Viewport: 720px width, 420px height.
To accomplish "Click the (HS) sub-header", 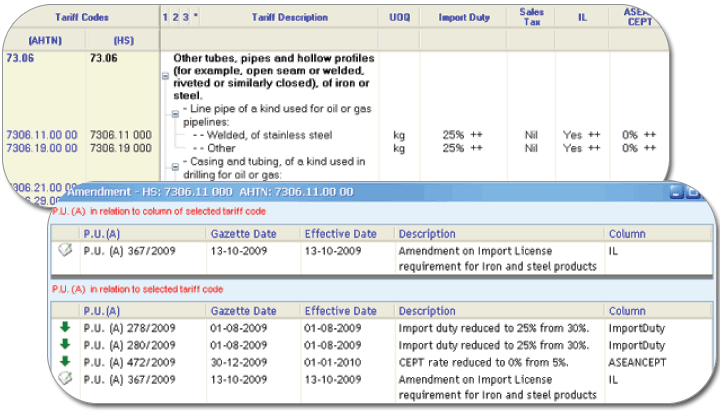I will pyautogui.click(x=124, y=41).
